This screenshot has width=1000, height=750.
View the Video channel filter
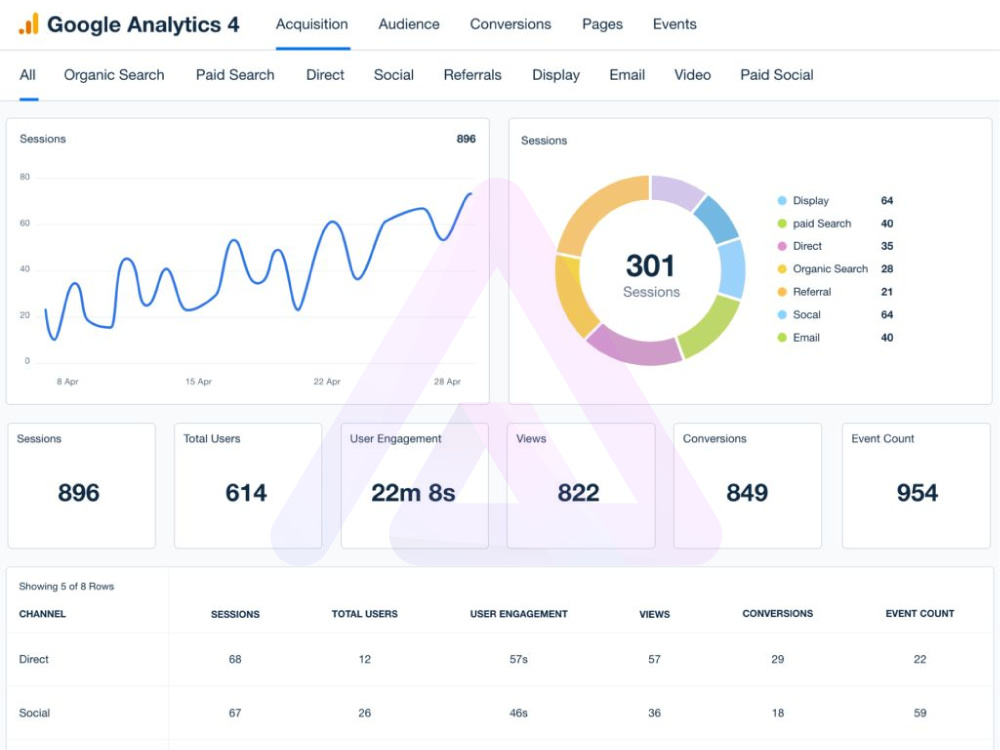[692, 75]
